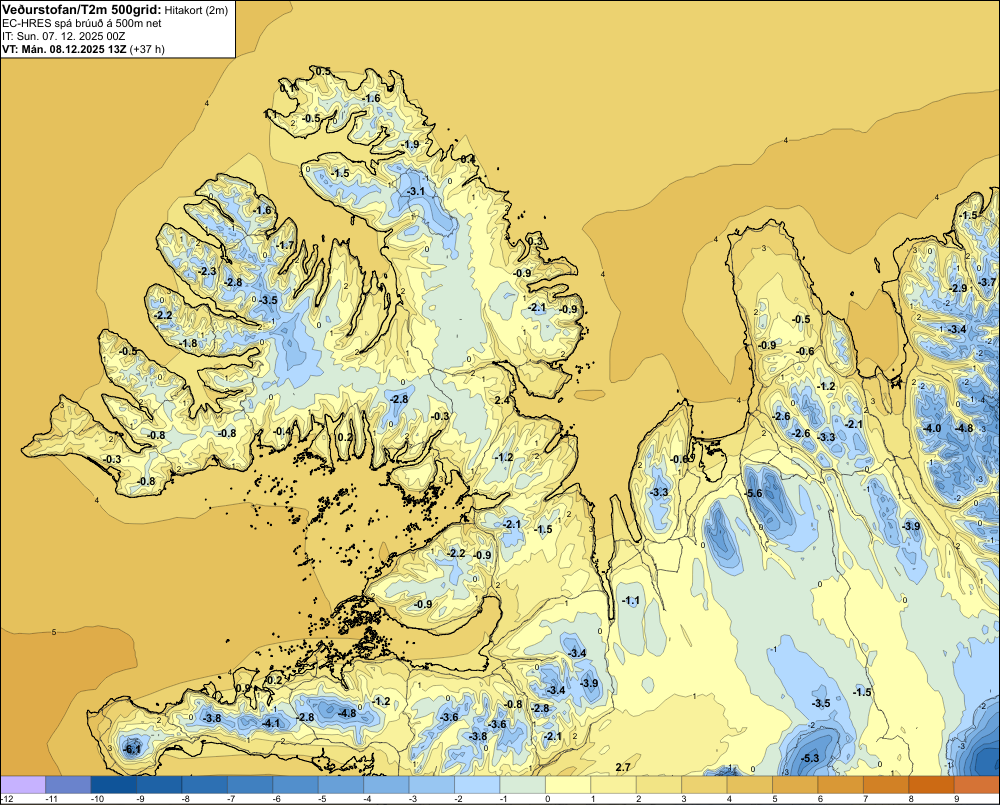Click the pale yellow legend swatch between 0 and 1
Image resolution: width=1000 pixels, height=805 pixels.
pos(568,784)
